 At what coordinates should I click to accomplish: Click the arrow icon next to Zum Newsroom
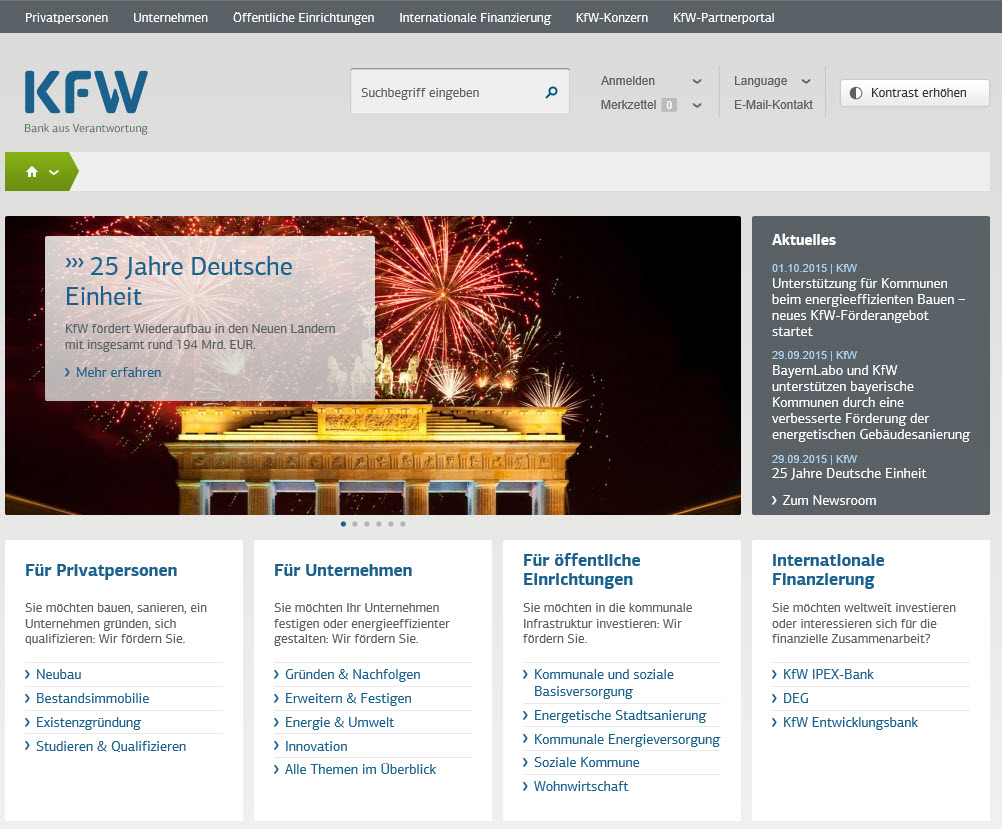pos(775,500)
